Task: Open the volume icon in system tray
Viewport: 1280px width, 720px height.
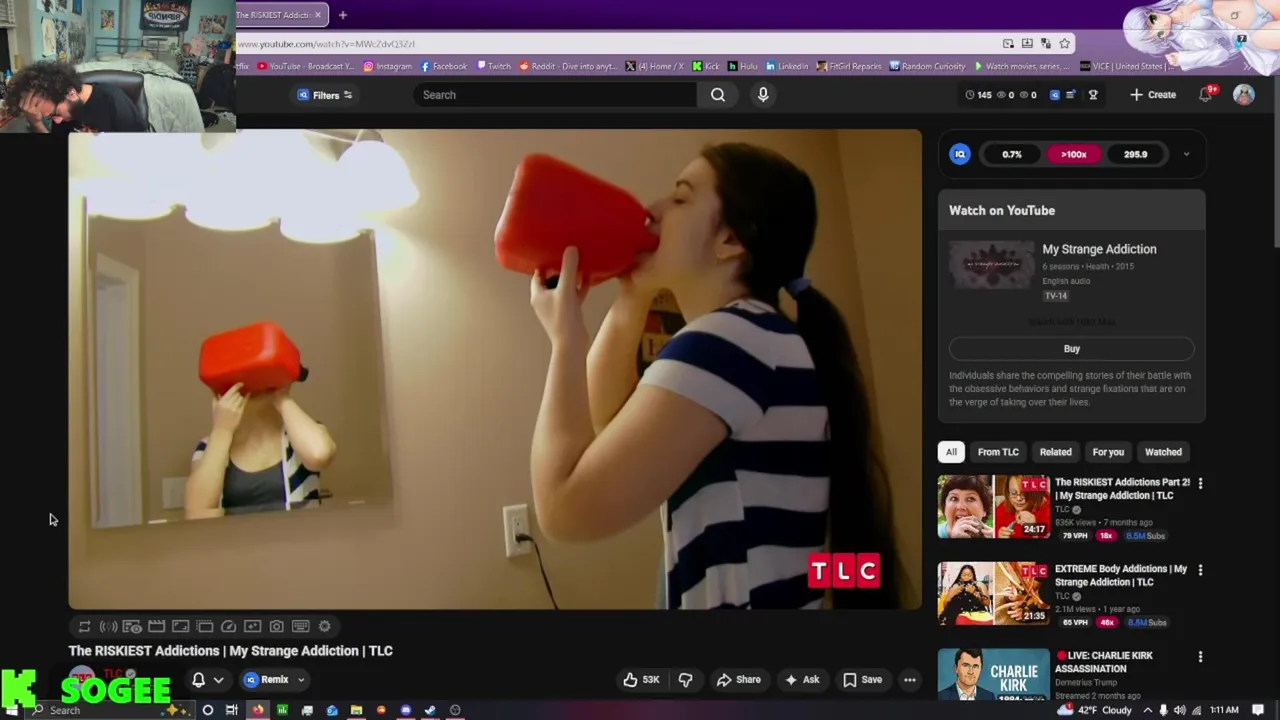Action: 1179,710
